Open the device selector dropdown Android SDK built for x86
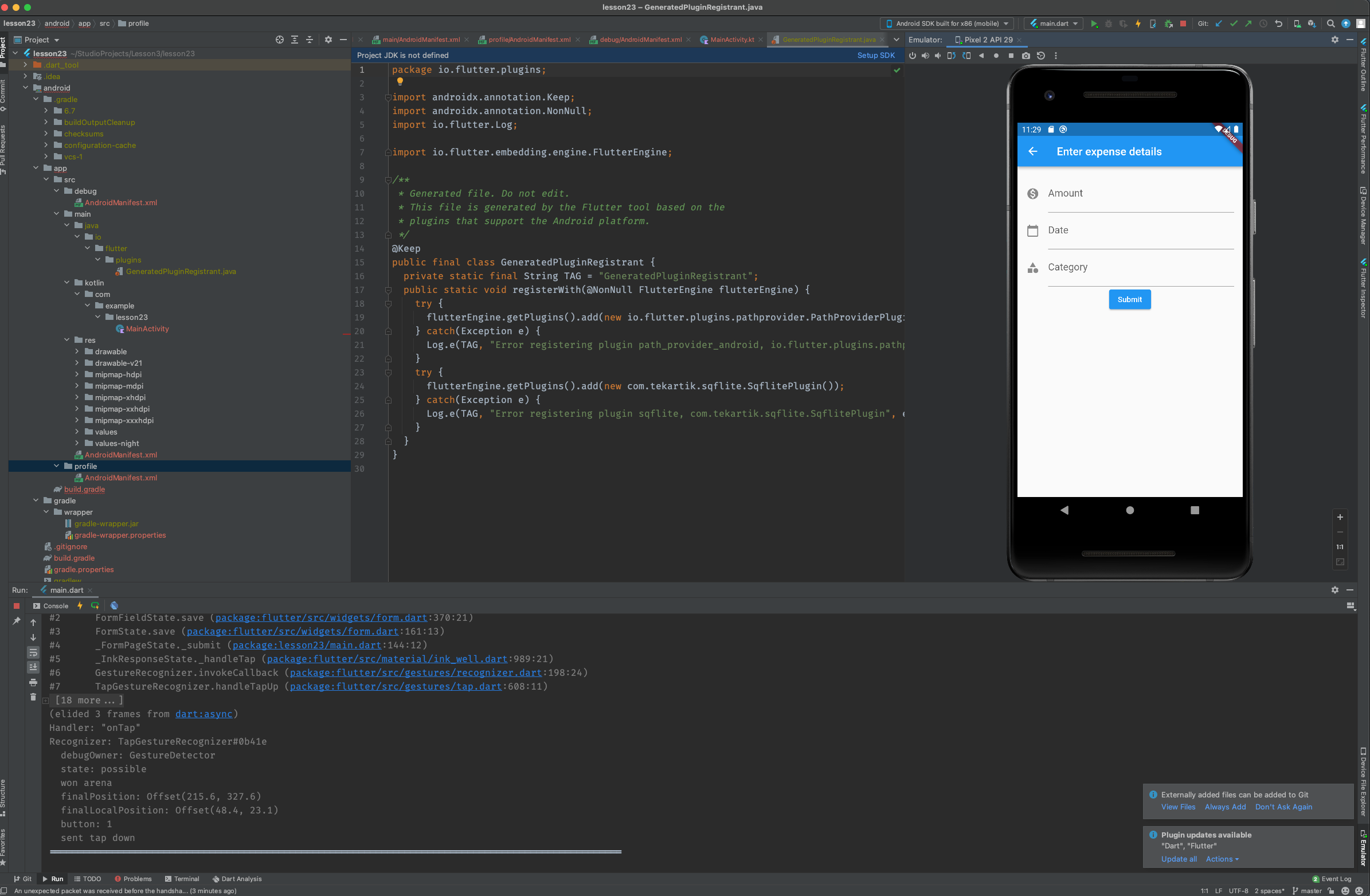 (x=947, y=24)
